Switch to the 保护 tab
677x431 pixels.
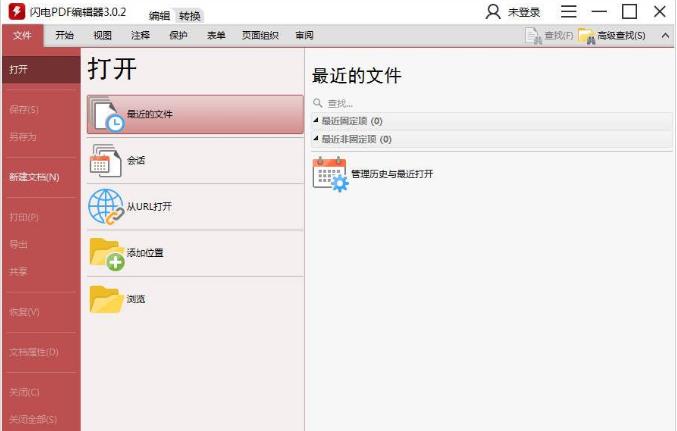tap(178, 35)
